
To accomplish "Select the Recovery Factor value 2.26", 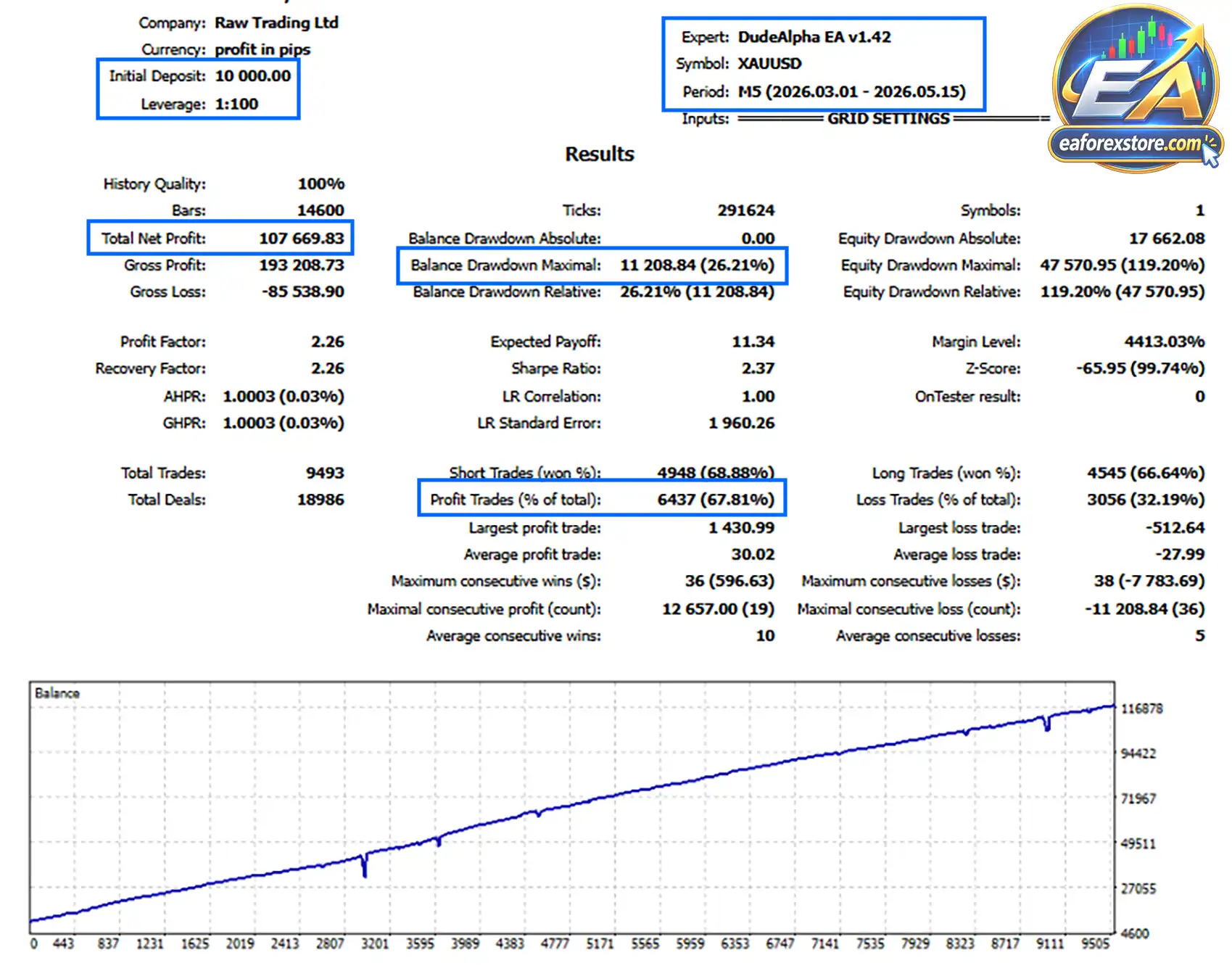I will click(x=328, y=368).
